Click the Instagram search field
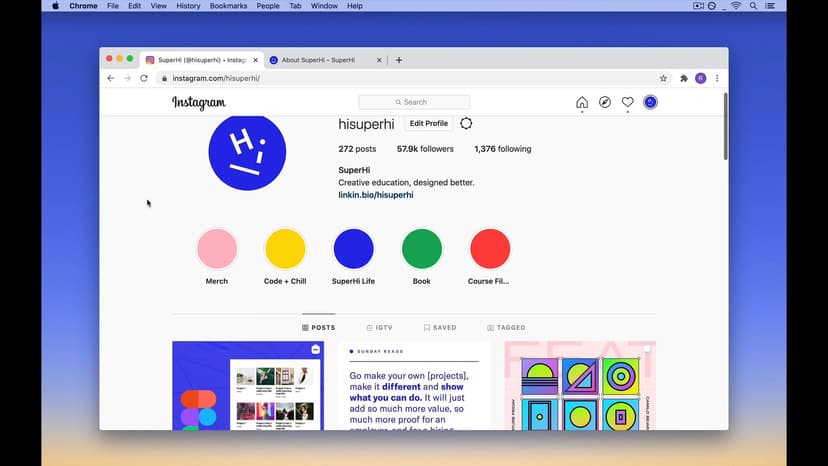Image resolution: width=828 pixels, height=466 pixels. pos(414,102)
